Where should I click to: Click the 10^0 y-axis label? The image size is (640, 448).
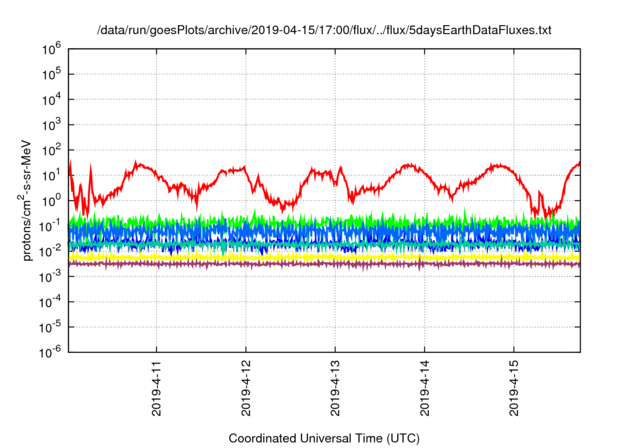pos(51,201)
